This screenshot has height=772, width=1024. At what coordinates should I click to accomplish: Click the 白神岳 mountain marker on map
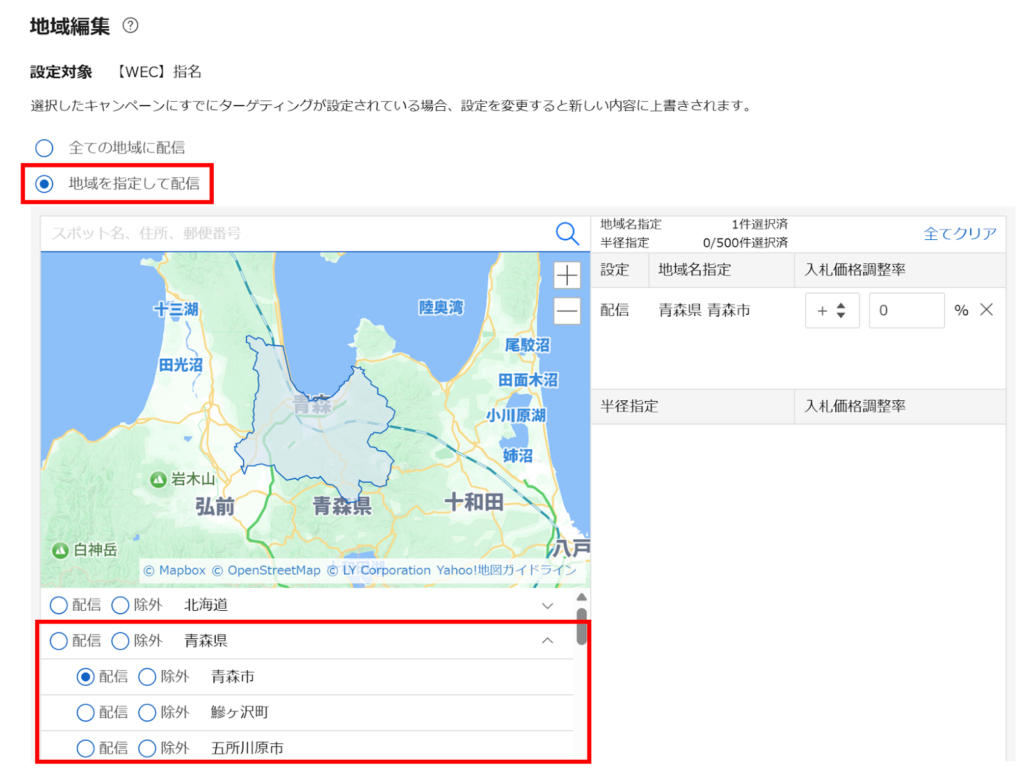[60, 550]
